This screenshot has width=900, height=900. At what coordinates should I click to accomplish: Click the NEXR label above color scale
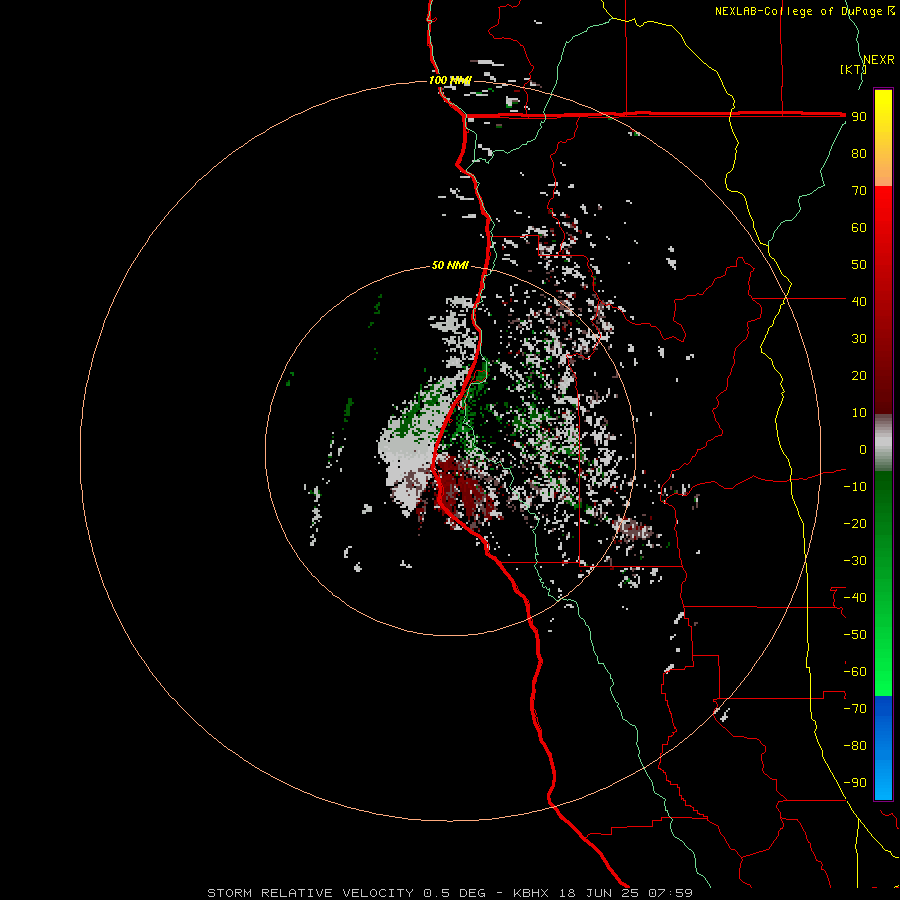(x=878, y=60)
